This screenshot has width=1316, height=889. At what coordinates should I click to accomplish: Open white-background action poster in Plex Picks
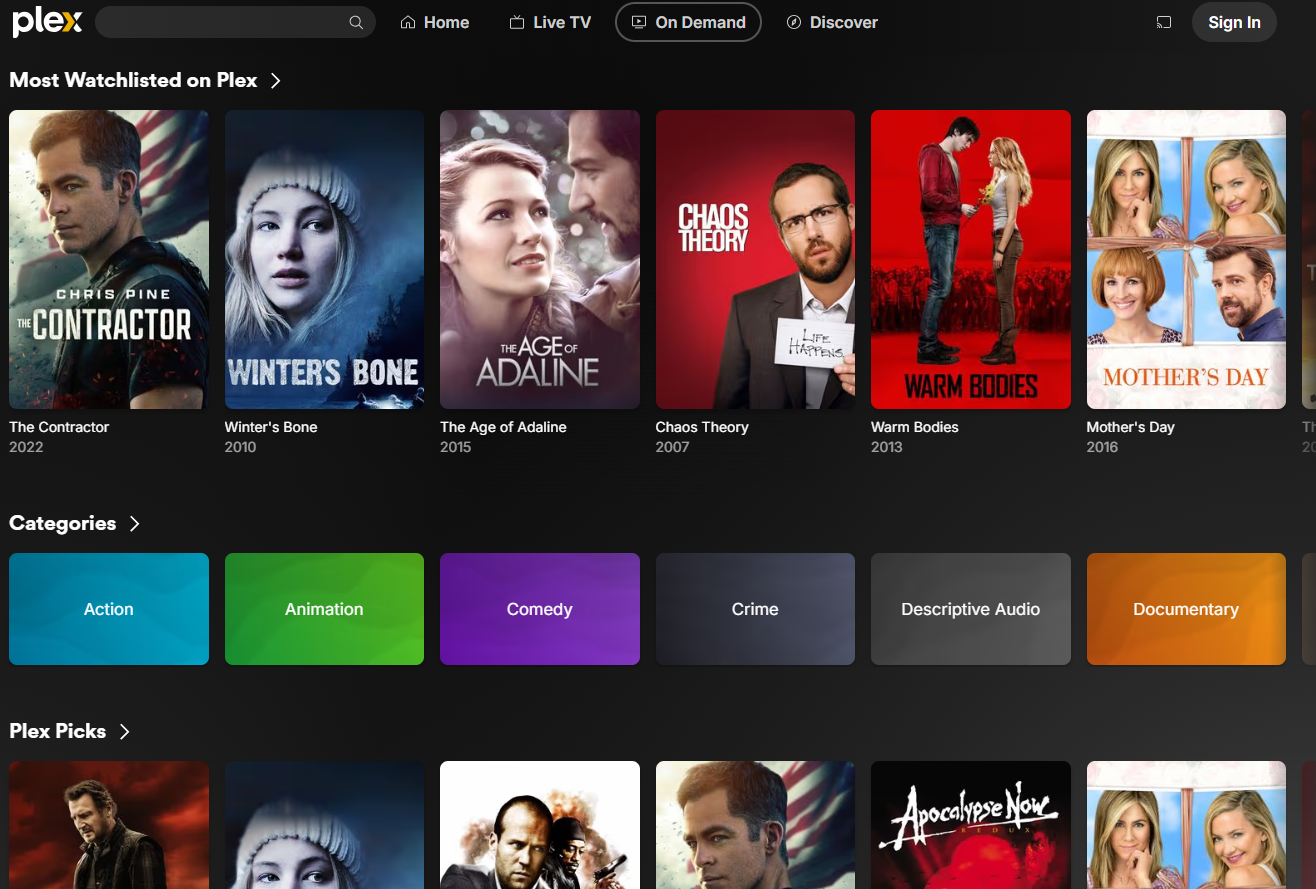(540, 825)
